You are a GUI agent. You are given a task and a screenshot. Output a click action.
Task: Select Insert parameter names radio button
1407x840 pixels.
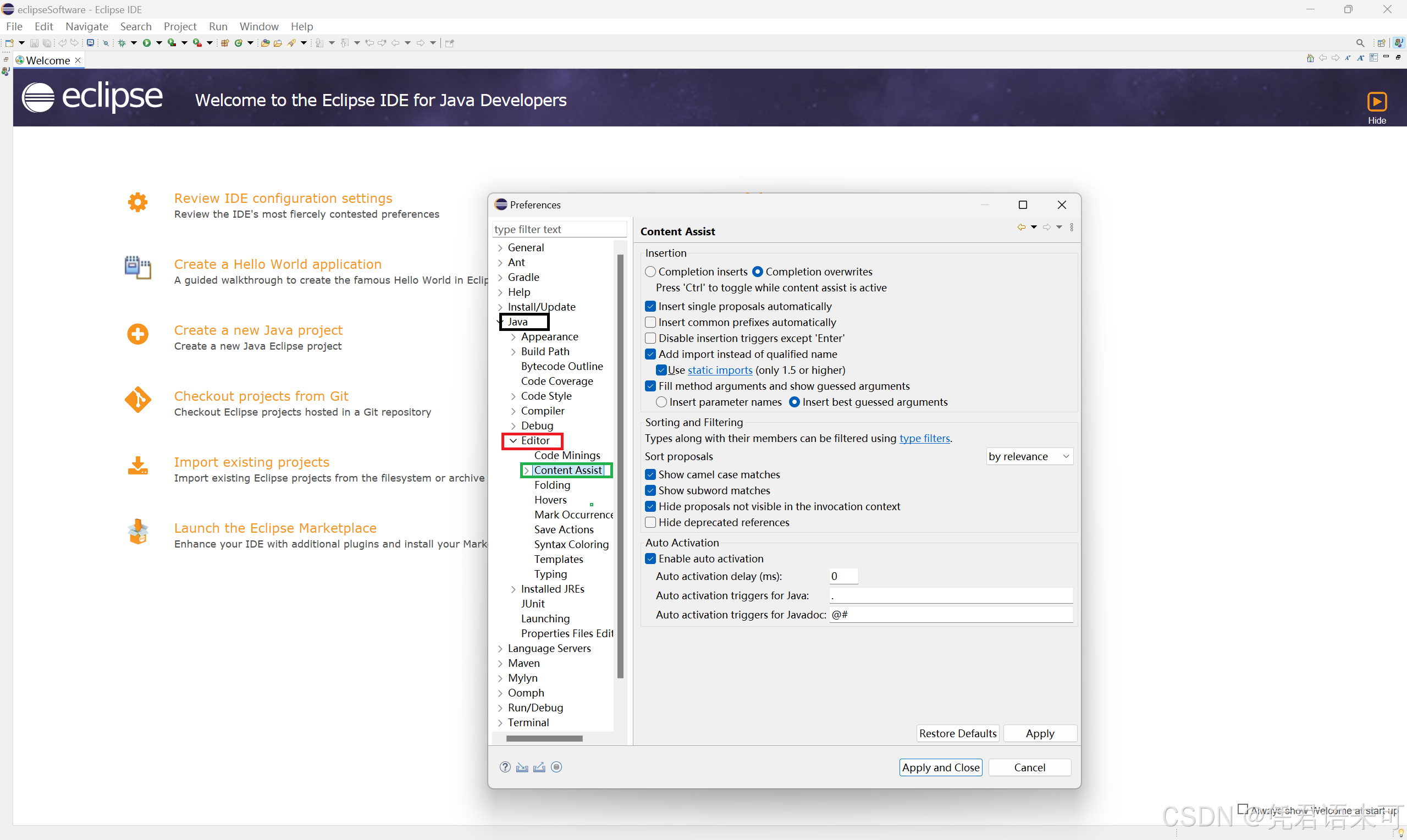[661, 402]
